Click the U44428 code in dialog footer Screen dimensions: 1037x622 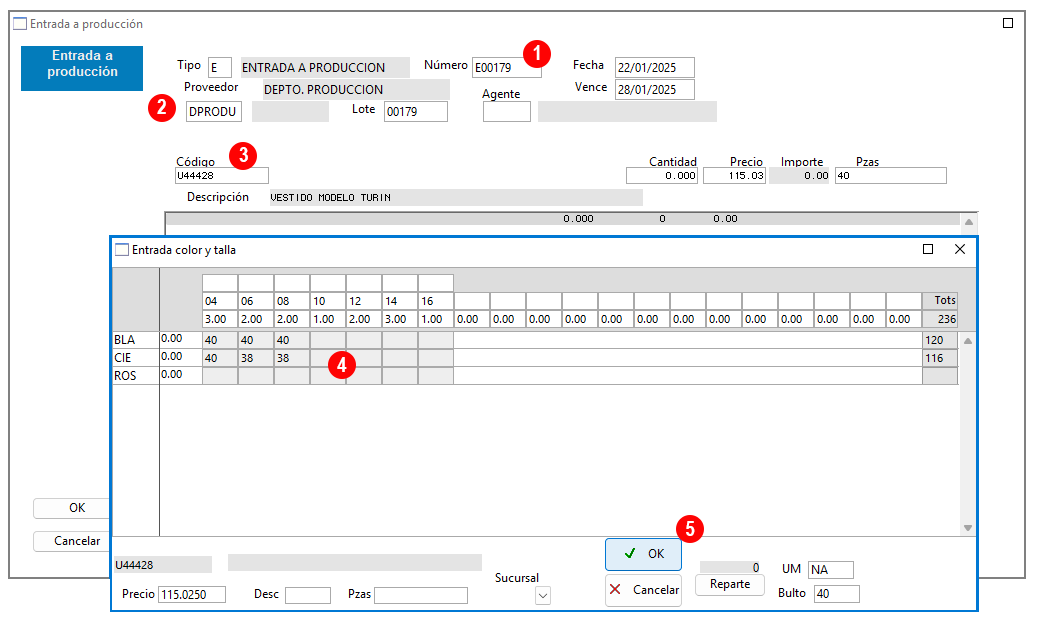point(163,564)
